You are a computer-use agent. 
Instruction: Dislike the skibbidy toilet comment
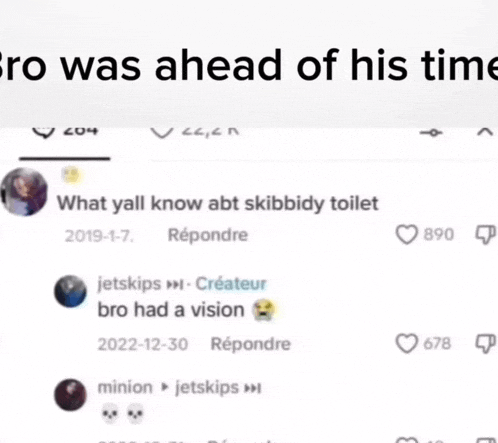(485, 234)
